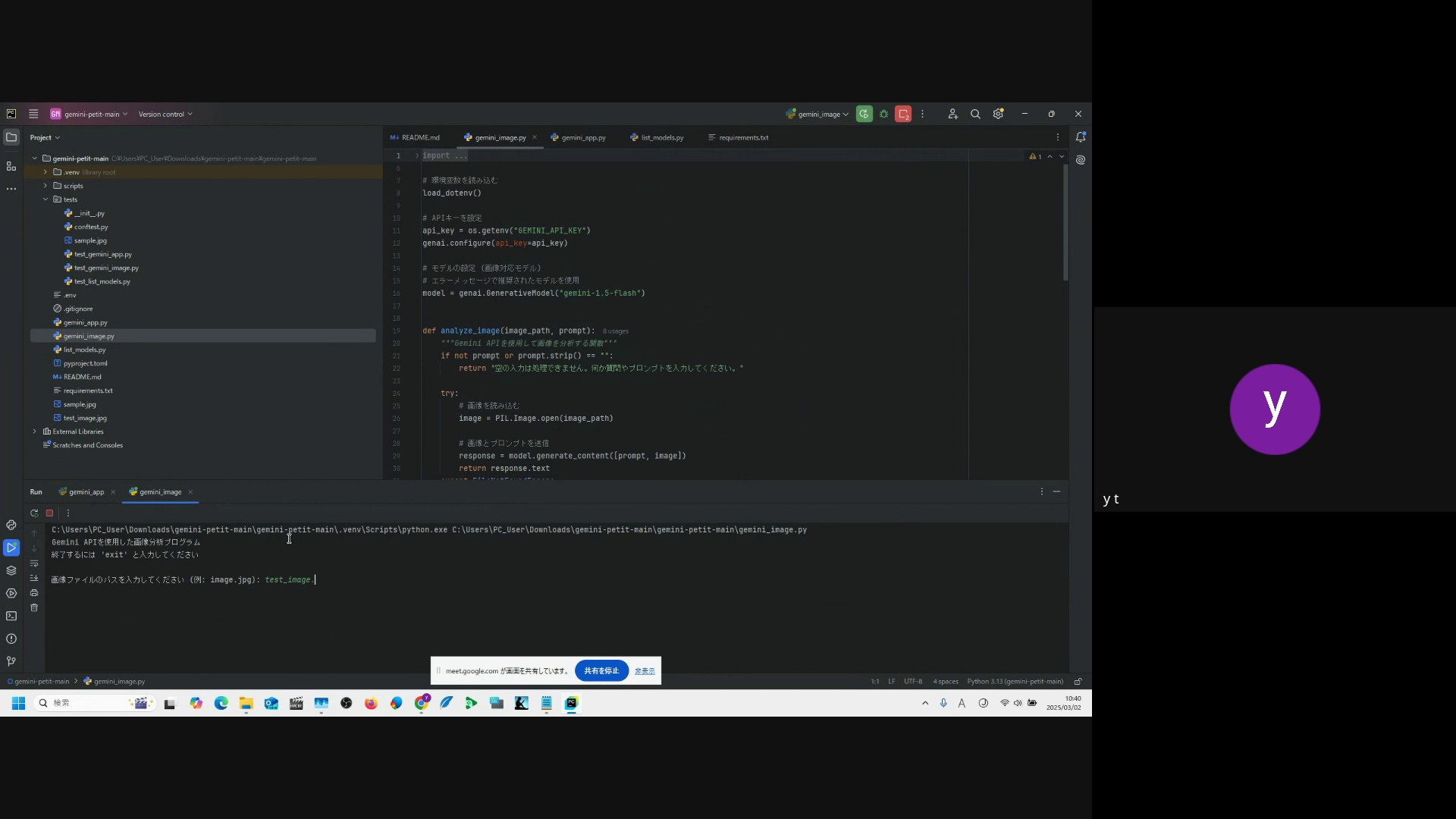Switch to the gemini_app Run tab

(x=86, y=491)
